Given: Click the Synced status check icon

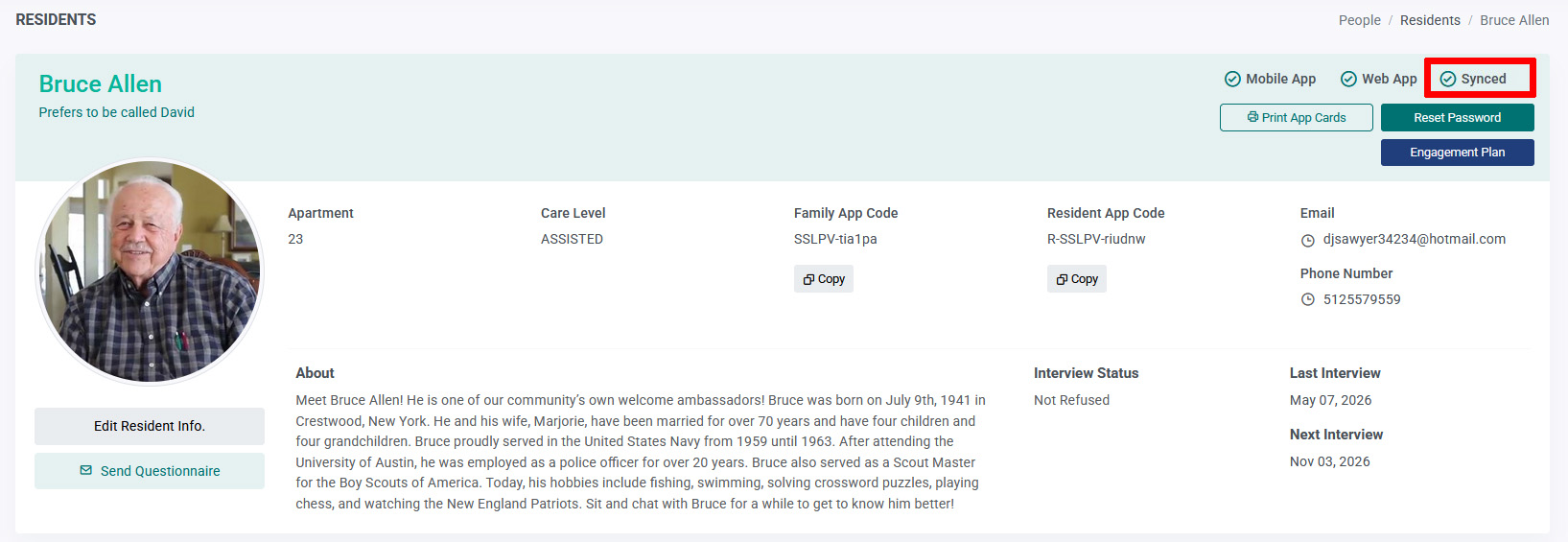Looking at the screenshot, I should point(1448,79).
